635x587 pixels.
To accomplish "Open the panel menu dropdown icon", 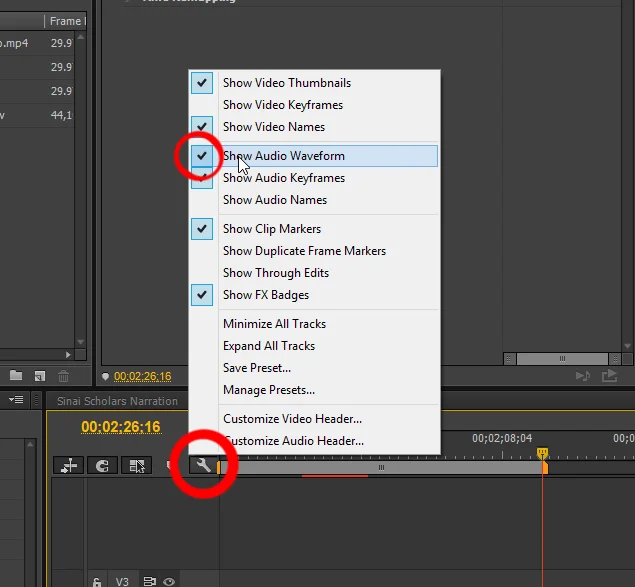I will (x=16, y=400).
